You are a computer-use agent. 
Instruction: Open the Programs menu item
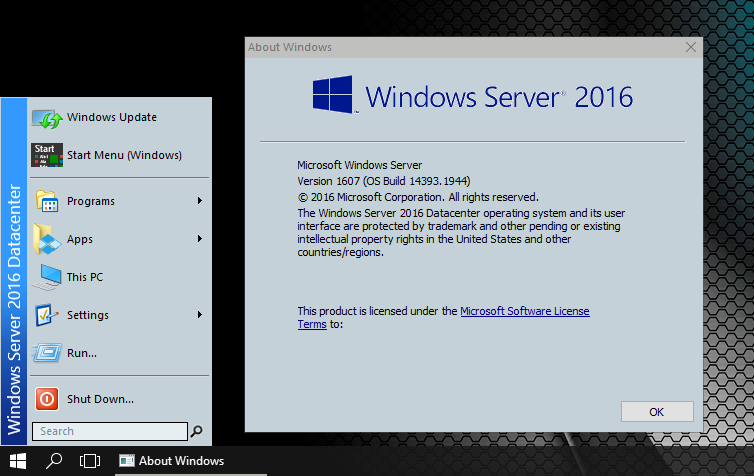91,201
